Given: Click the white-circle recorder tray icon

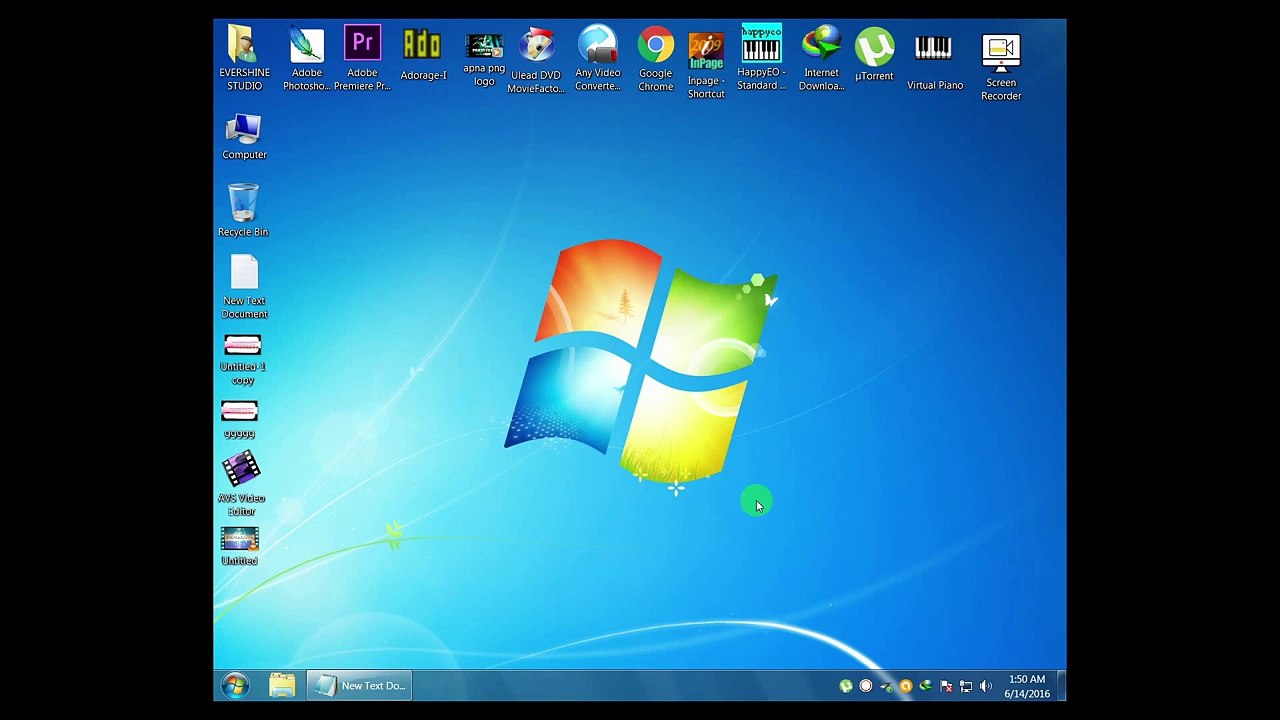Looking at the screenshot, I should point(866,686).
